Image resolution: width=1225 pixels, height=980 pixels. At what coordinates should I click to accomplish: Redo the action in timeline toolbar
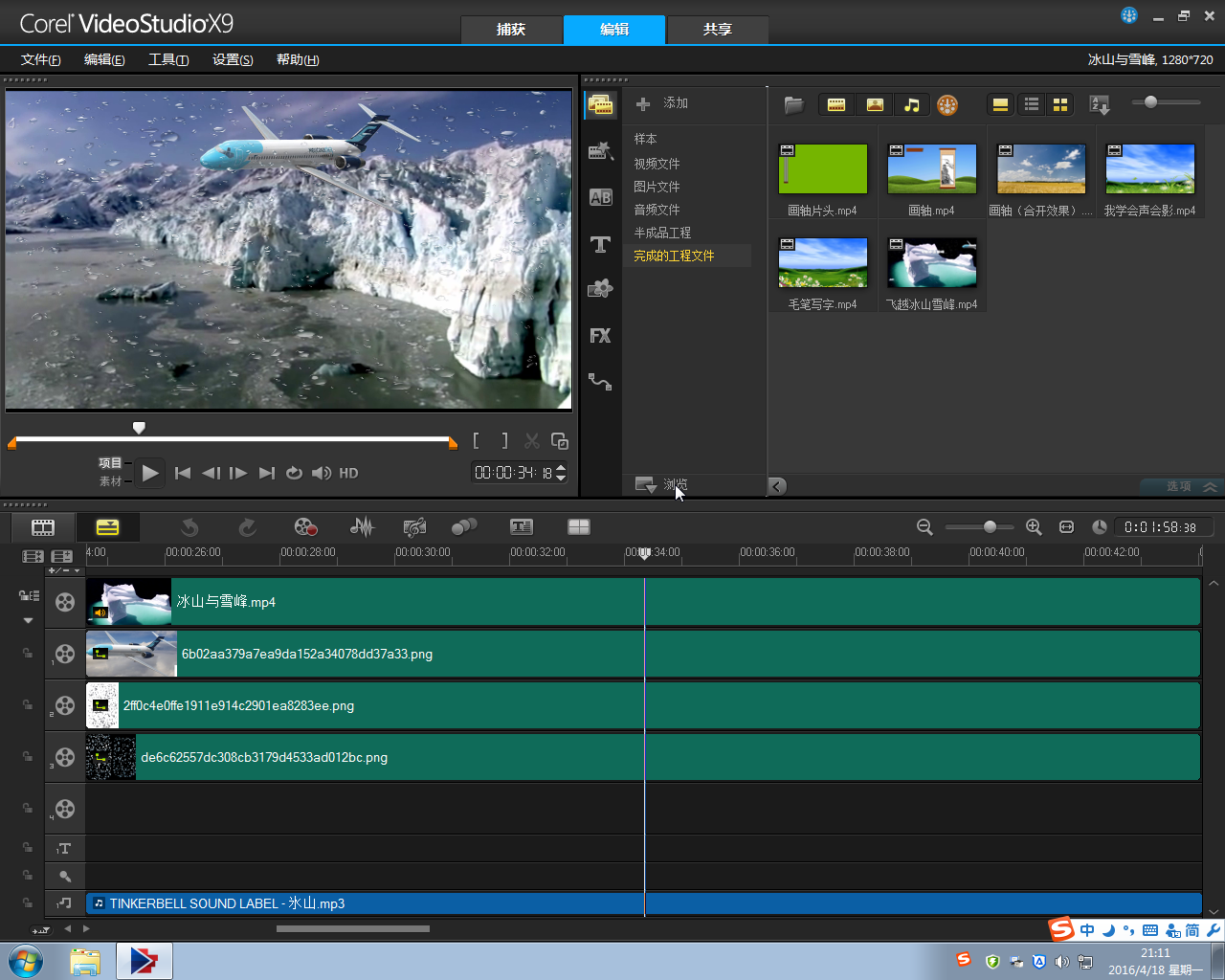coord(247,527)
